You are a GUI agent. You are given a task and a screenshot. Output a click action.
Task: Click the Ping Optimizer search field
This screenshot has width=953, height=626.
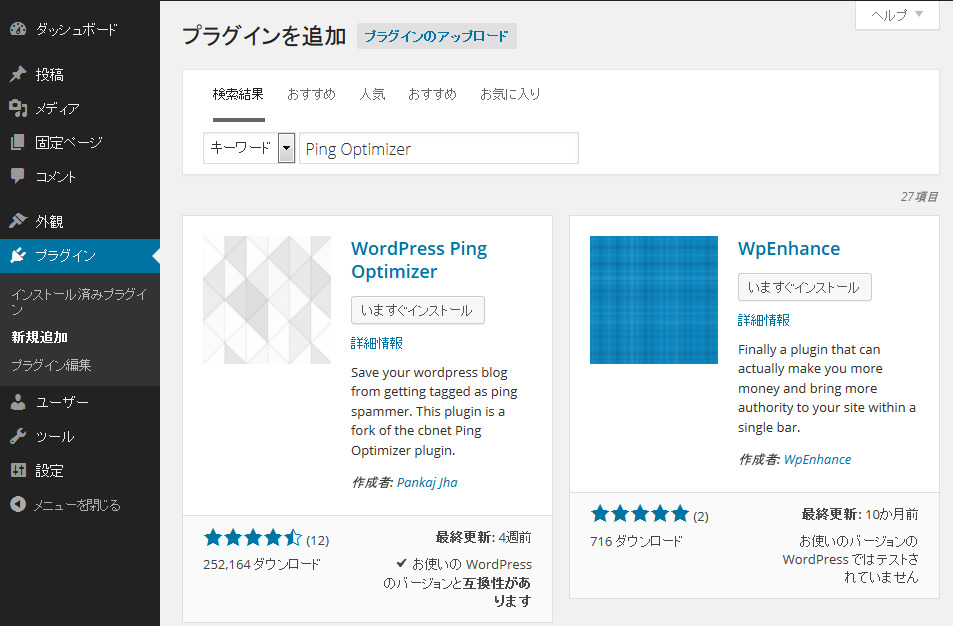tap(439, 148)
